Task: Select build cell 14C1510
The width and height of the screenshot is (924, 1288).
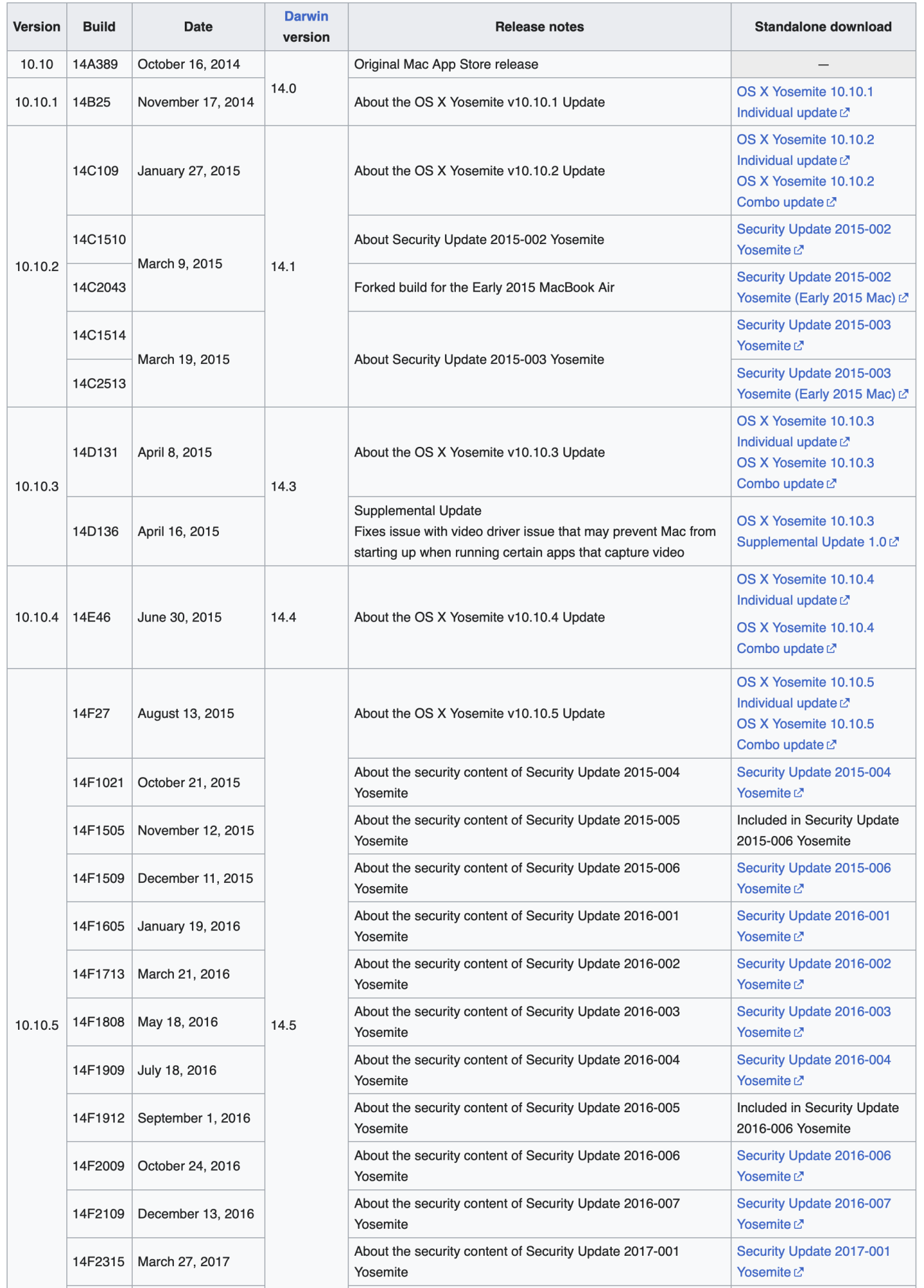Action: point(99,240)
